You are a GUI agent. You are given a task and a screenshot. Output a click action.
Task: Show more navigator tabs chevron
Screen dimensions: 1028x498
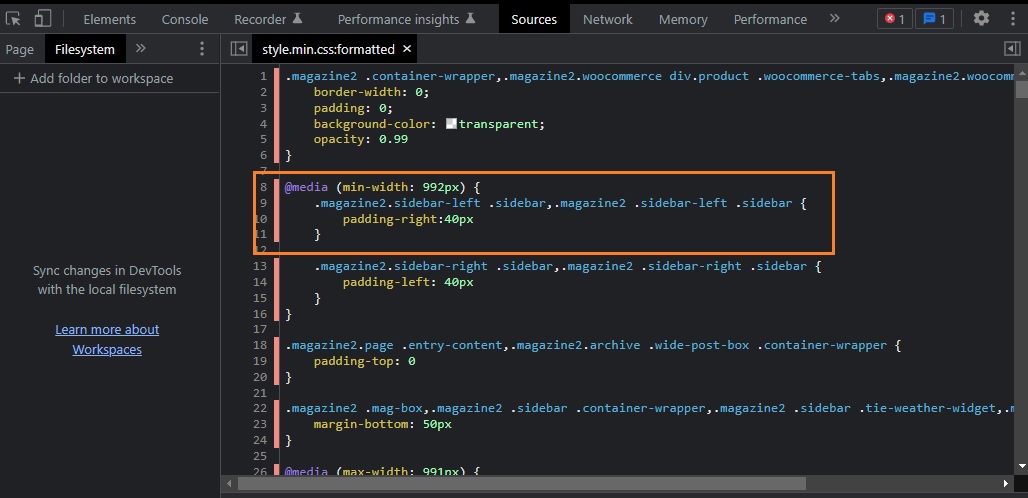(x=140, y=48)
